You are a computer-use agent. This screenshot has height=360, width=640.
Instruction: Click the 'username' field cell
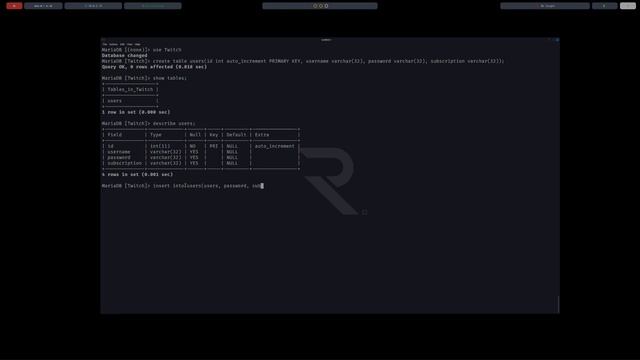pos(119,152)
